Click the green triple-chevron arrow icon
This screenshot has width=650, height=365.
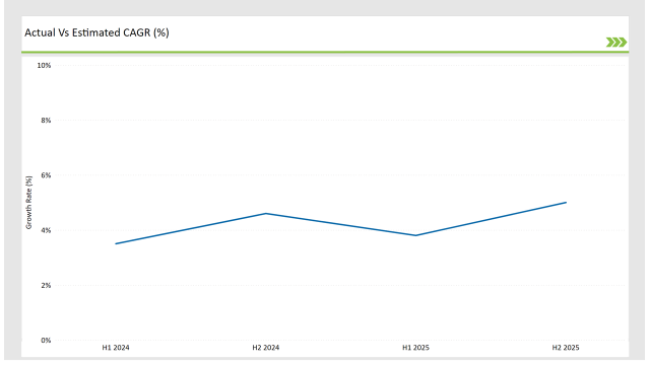click(x=616, y=42)
